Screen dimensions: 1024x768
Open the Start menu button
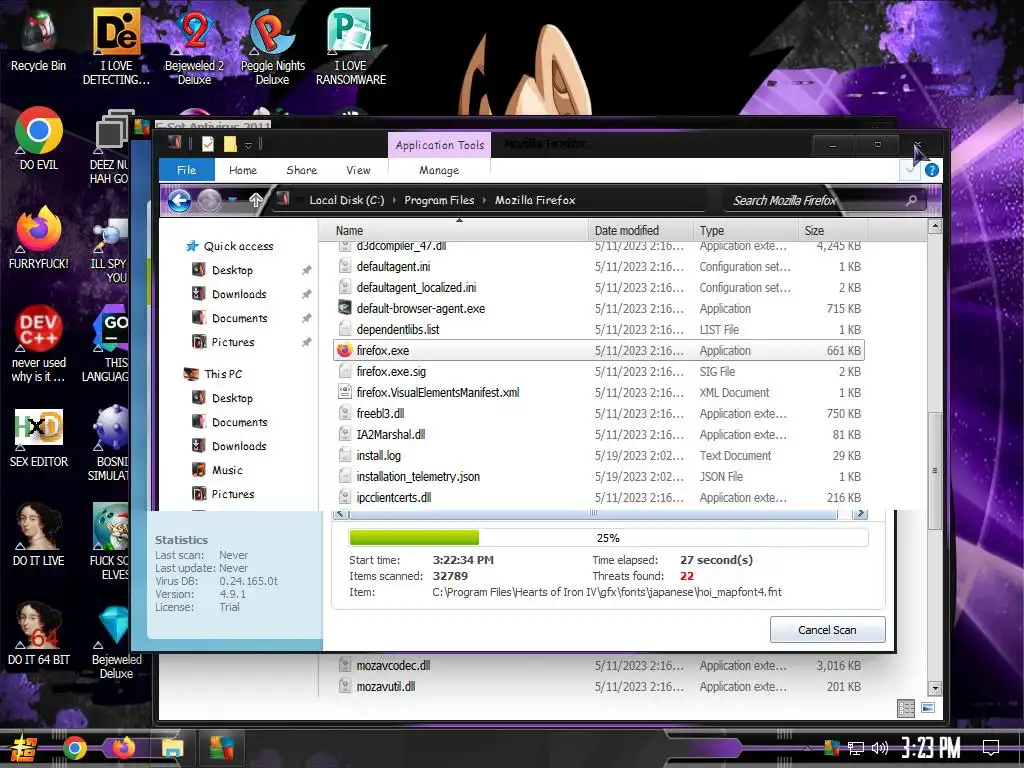pos(24,748)
